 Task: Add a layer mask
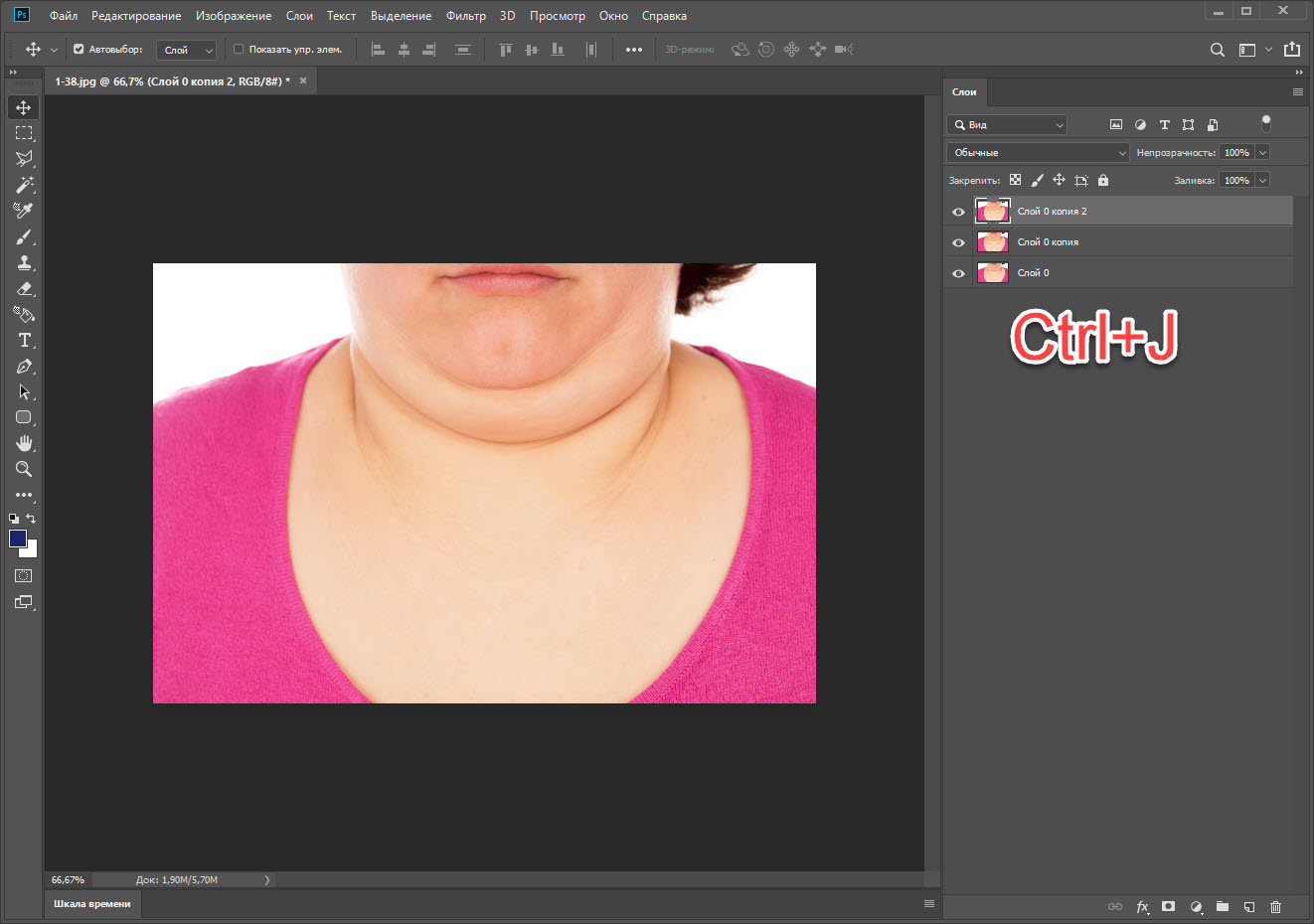[1169, 906]
